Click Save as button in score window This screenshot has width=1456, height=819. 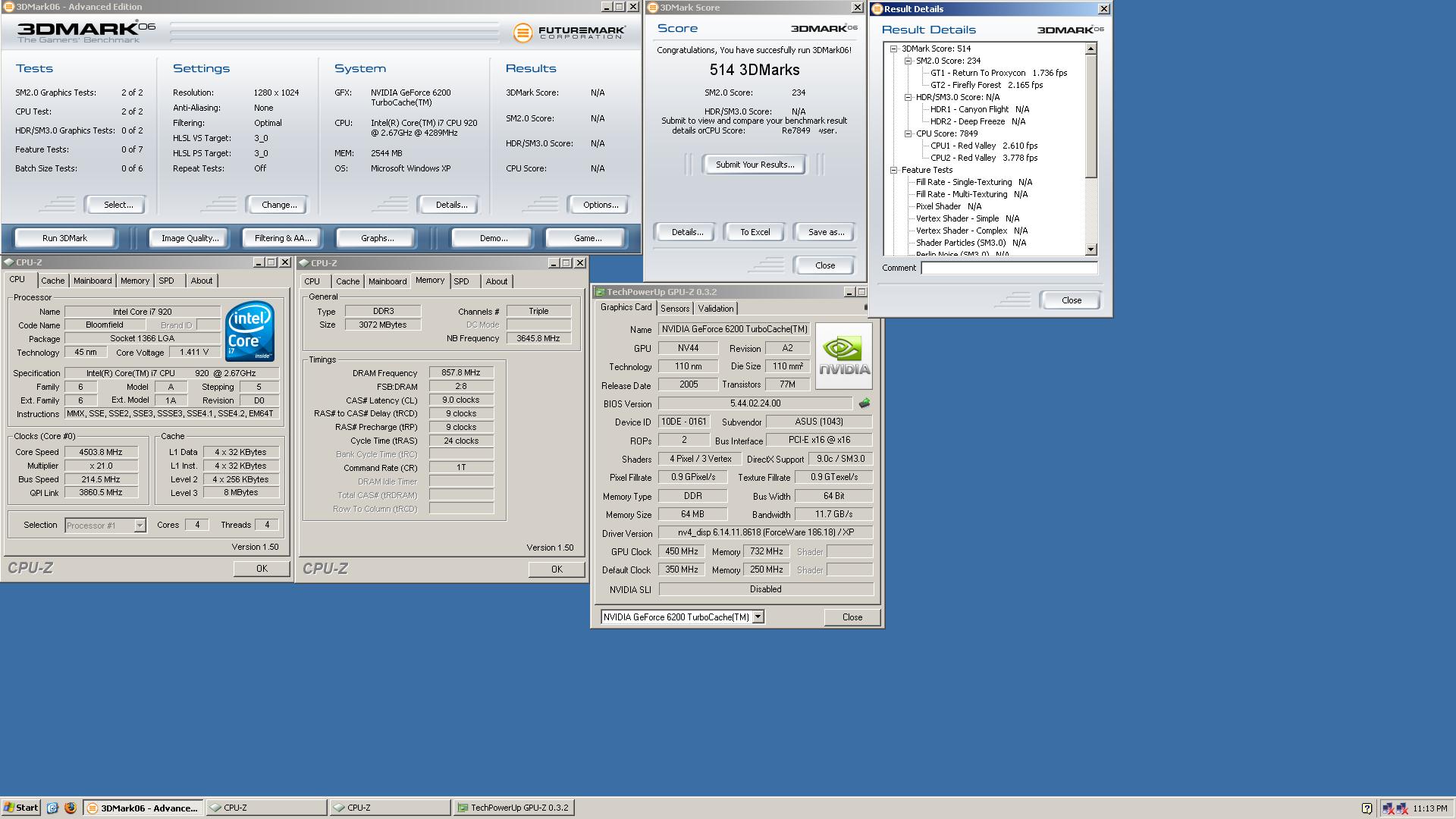(x=826, y=232)
